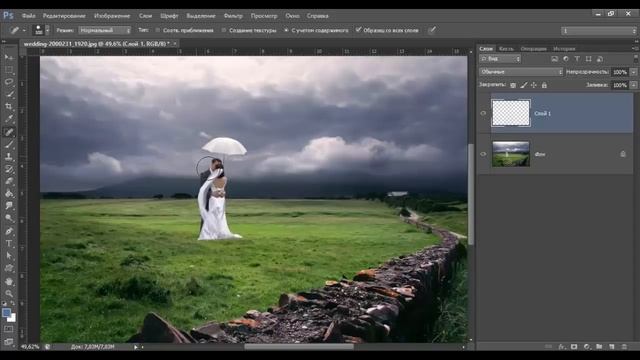
Task: Open workspace switcher dropdown
Action: (598, 31)
